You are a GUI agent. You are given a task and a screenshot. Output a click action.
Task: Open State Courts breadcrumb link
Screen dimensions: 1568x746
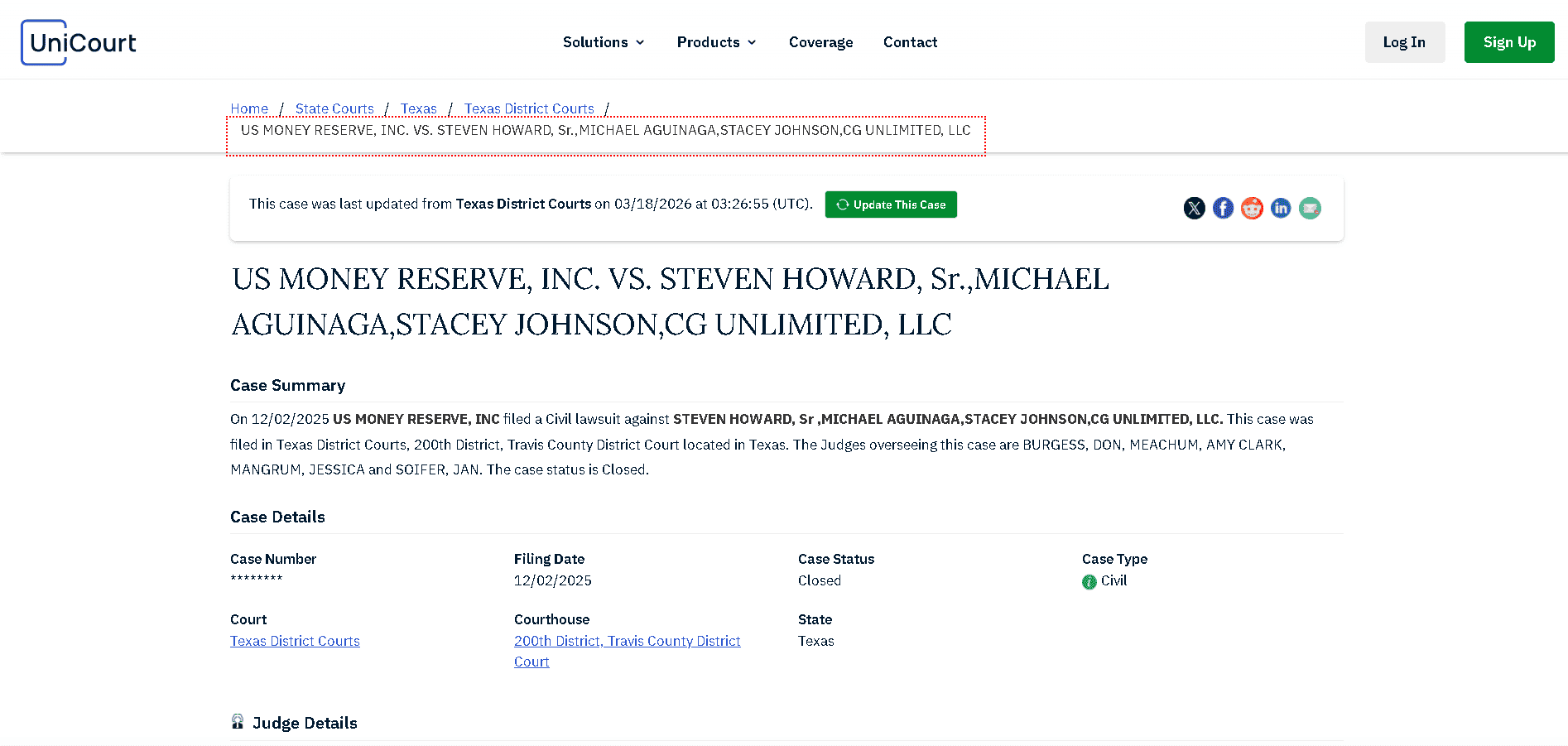point(334,108)
